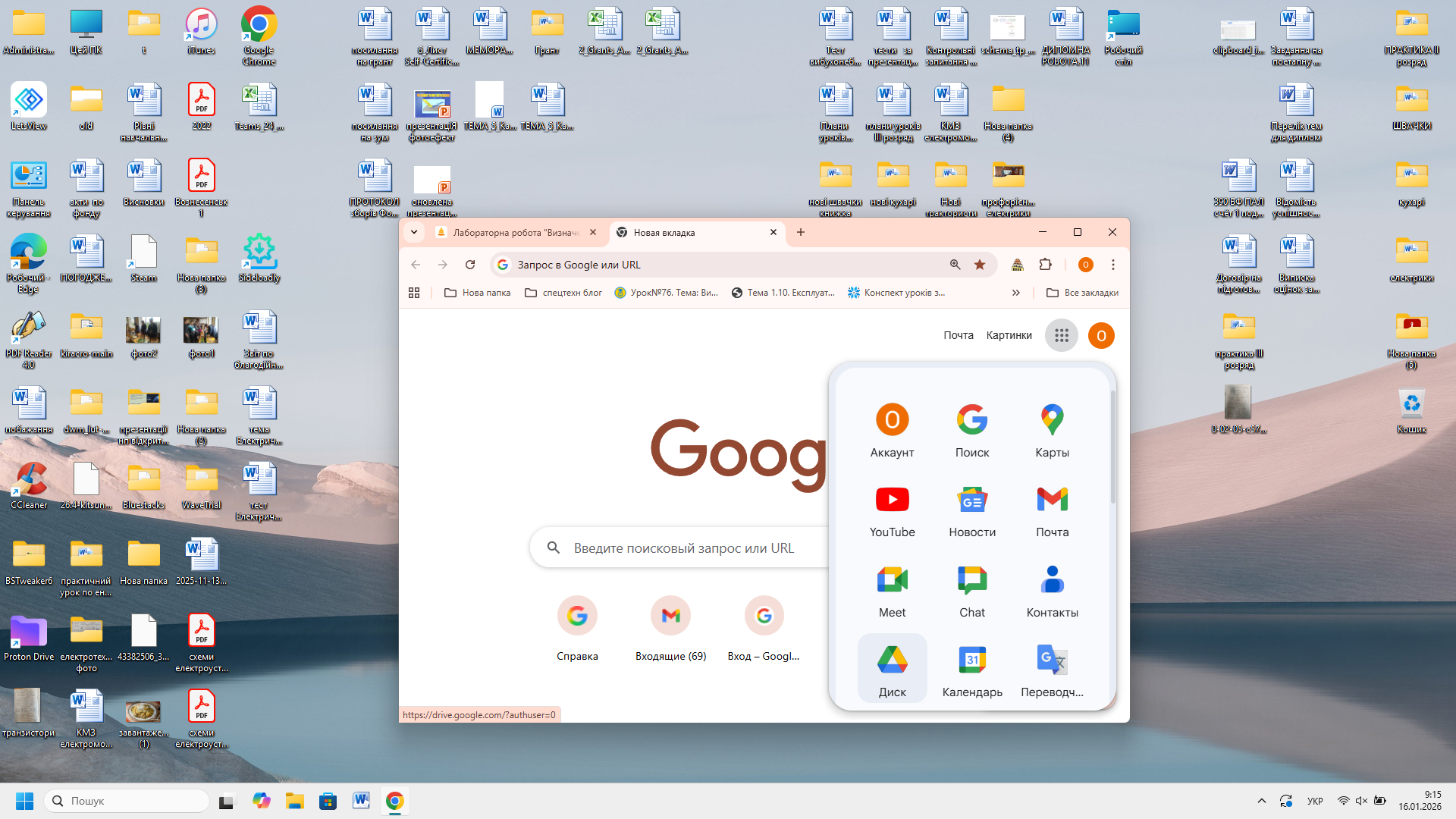This screenshot has height=819, width=1456.
Task: Click the Картинки link
Action: [x=1009, y=335]
